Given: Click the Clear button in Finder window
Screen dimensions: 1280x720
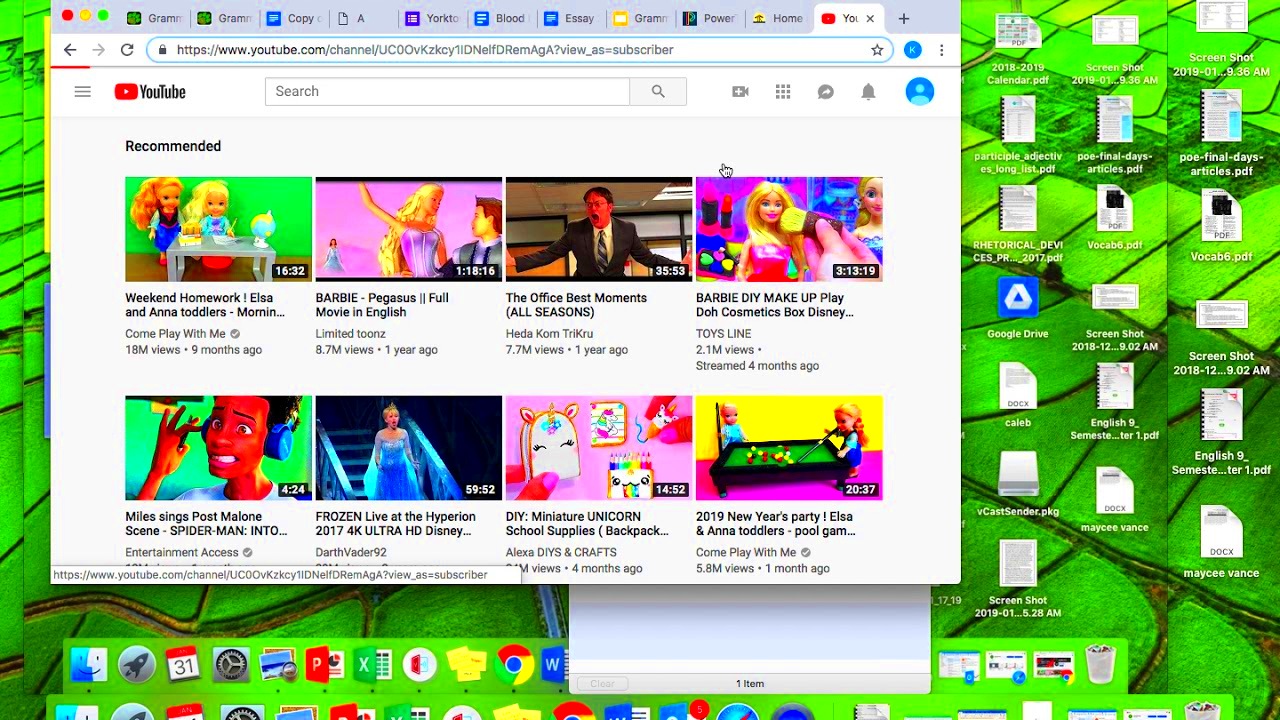Looking at the screenshot, I should pos(602,684).
